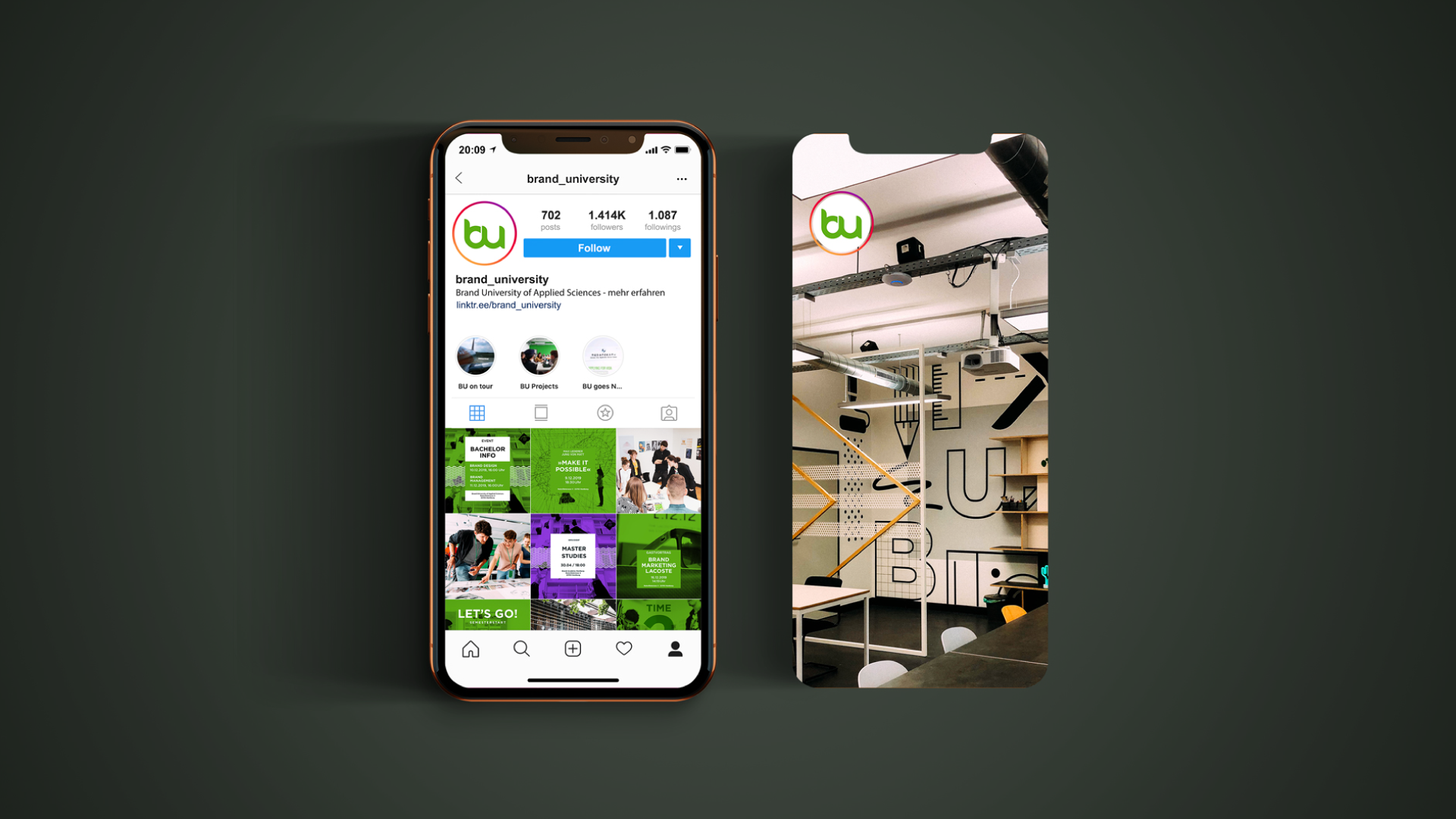Screen dimensions: 1456x819
Task: Tap the grid view icon in post tabs
Action: pyautogui.click(x=478, y=412)
